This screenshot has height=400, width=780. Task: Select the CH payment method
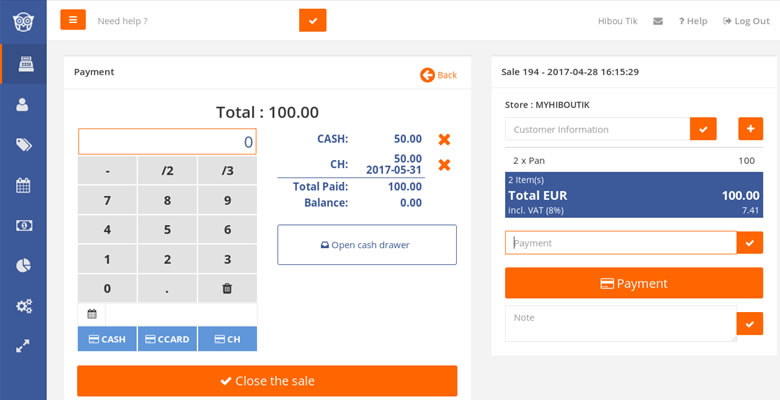(x=227, y=339)
